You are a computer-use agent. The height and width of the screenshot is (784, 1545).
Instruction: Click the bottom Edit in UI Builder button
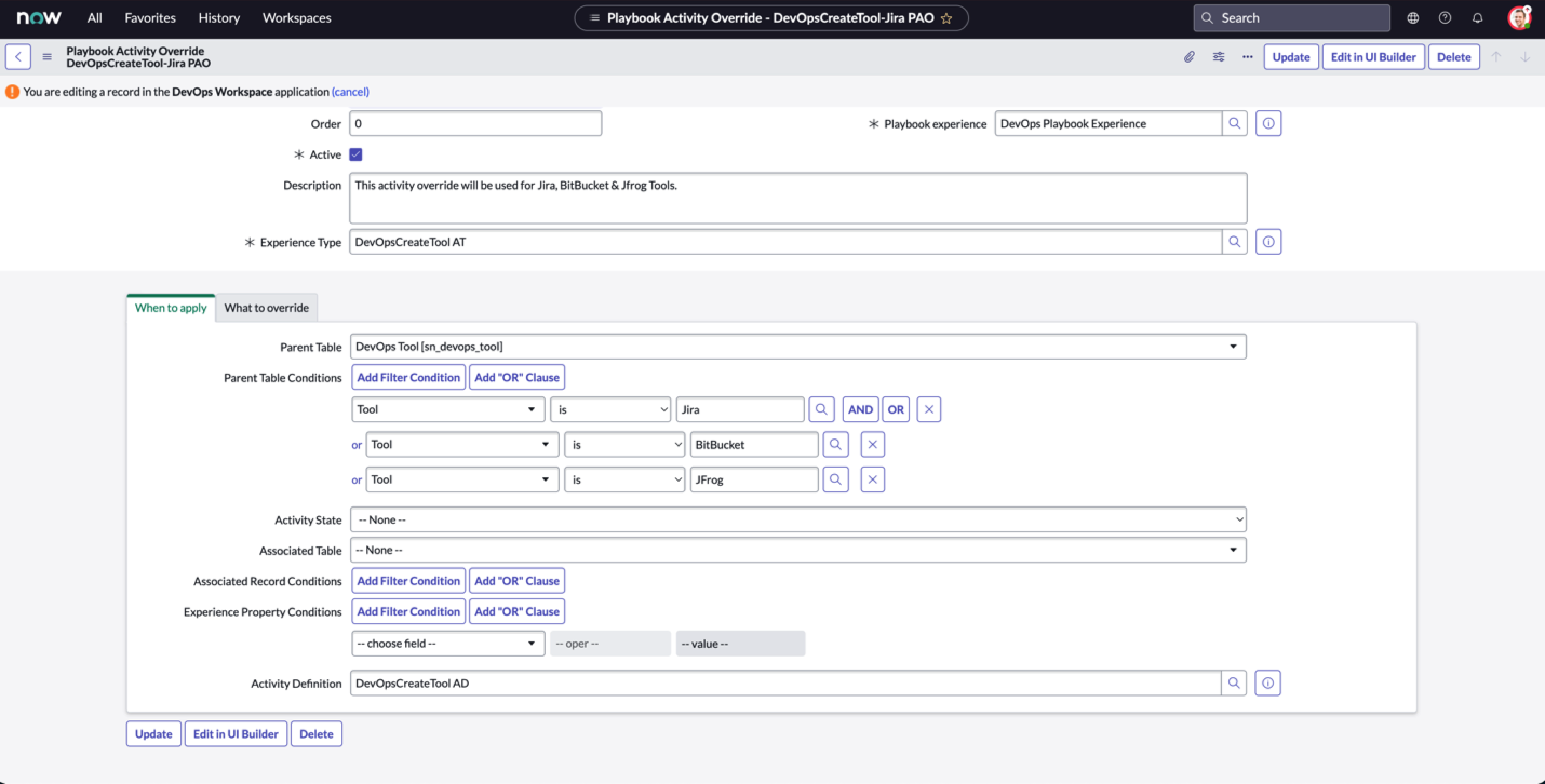click(236, 734)
